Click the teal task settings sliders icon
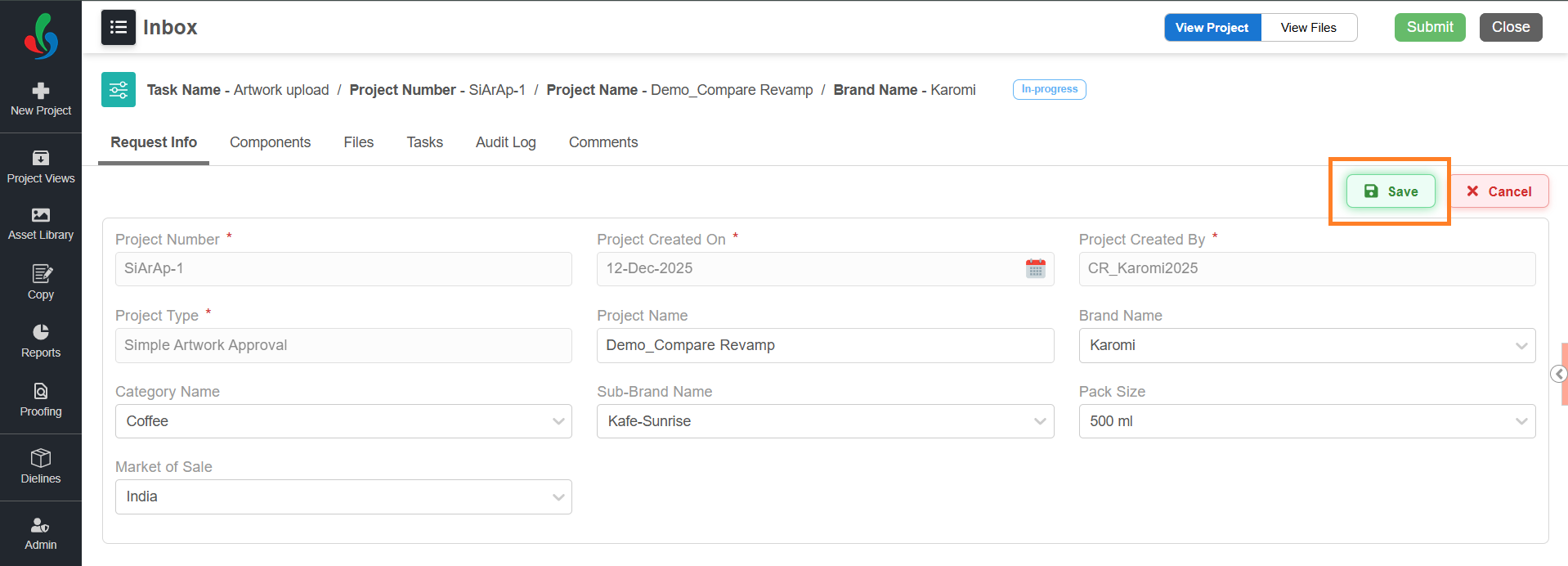The image size is (1568, 566). pyautogui.click(x=119, y=90)
